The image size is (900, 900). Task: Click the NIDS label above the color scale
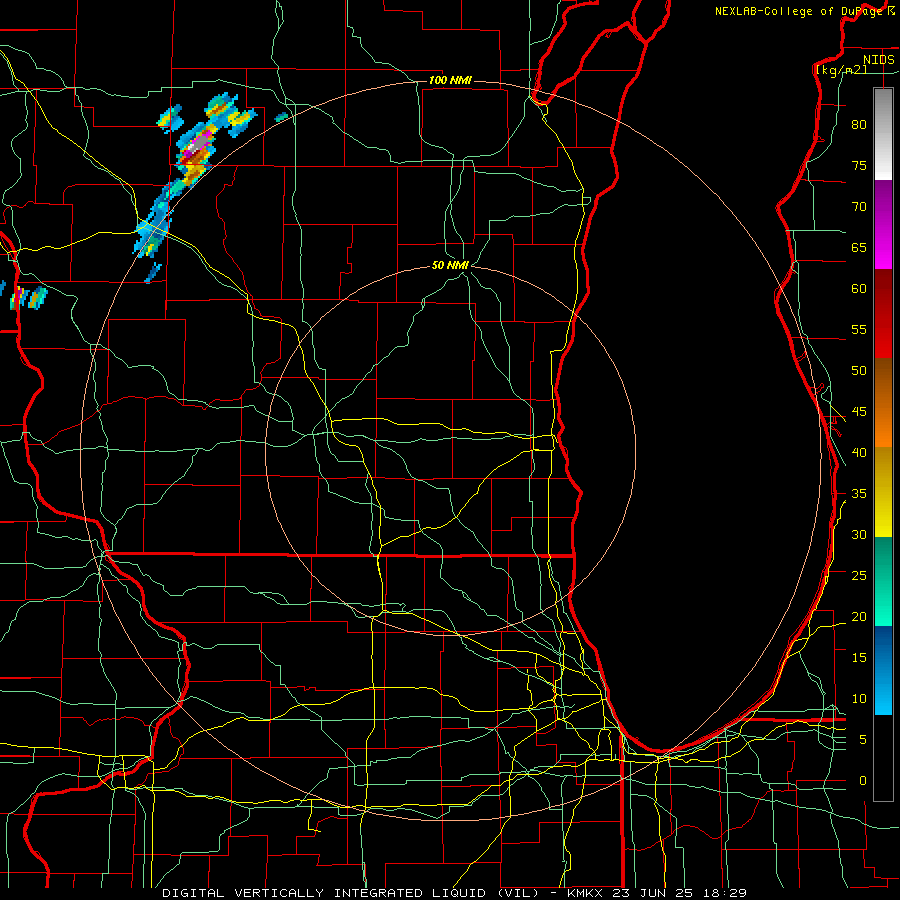878,60
